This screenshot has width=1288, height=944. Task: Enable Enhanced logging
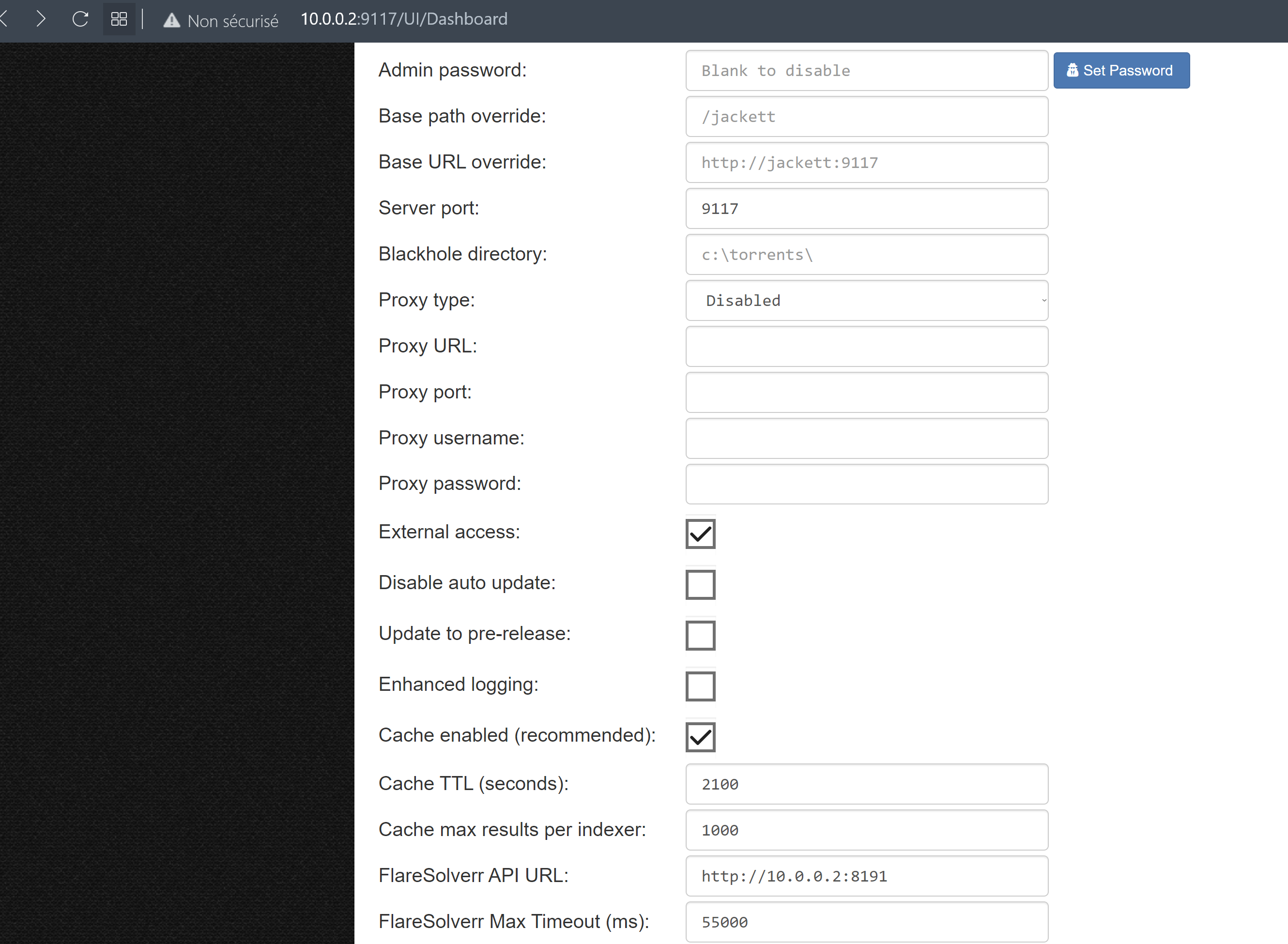pyautogui.click(x=700, y=686)
